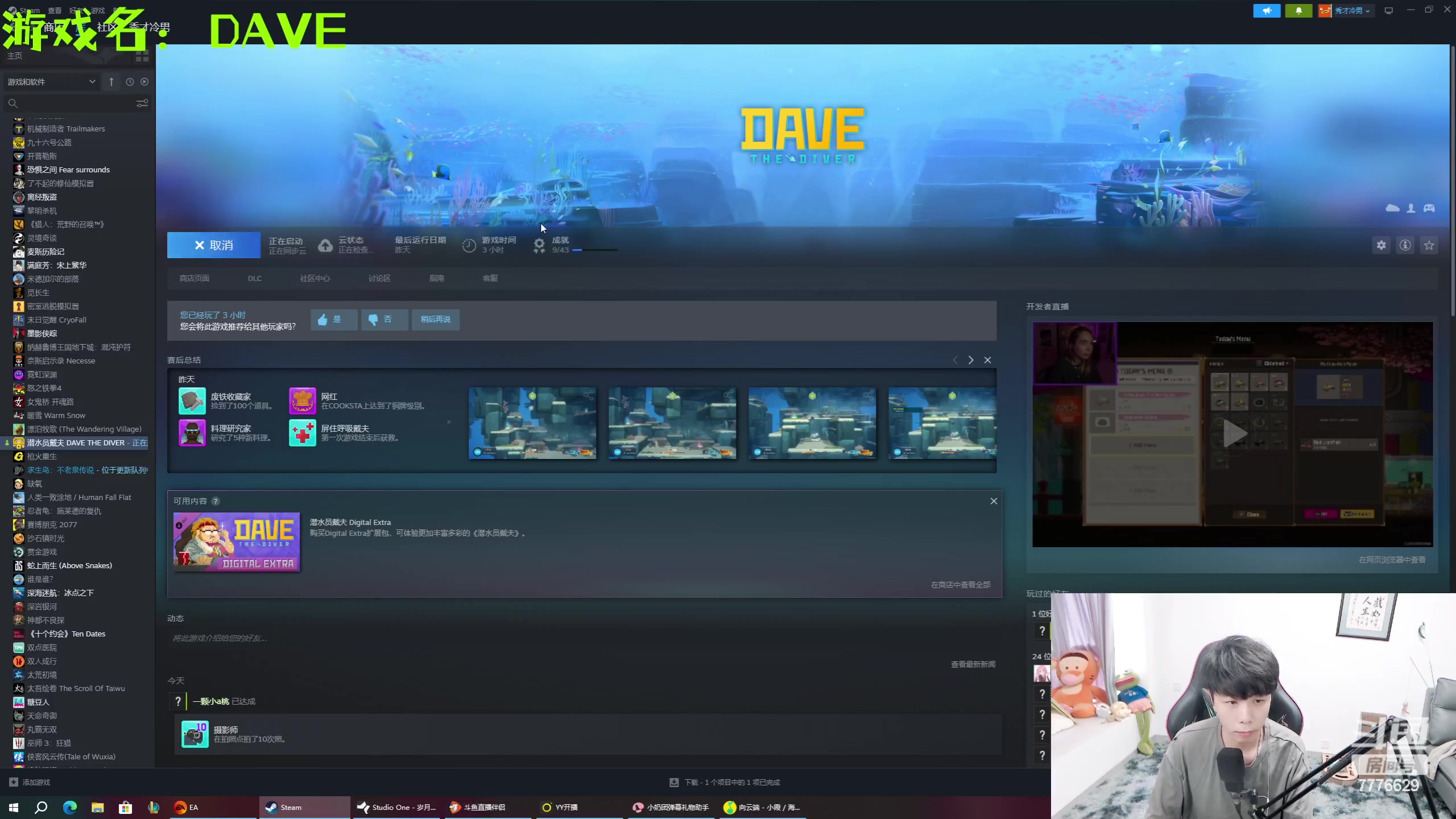
Task: Open game settings gear icon
Action: coord(1381,245)
